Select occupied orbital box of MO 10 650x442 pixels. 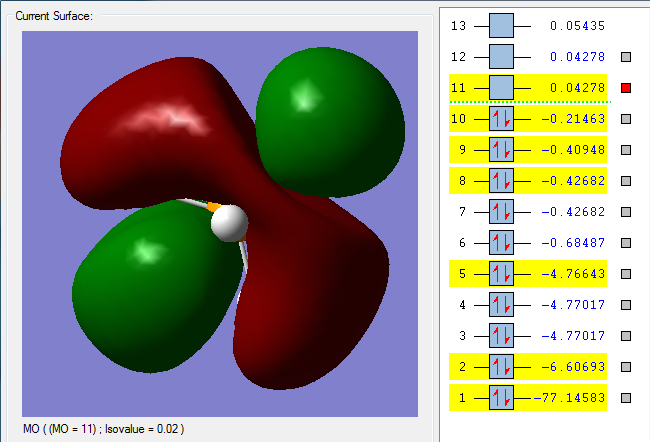pos(501,119)
